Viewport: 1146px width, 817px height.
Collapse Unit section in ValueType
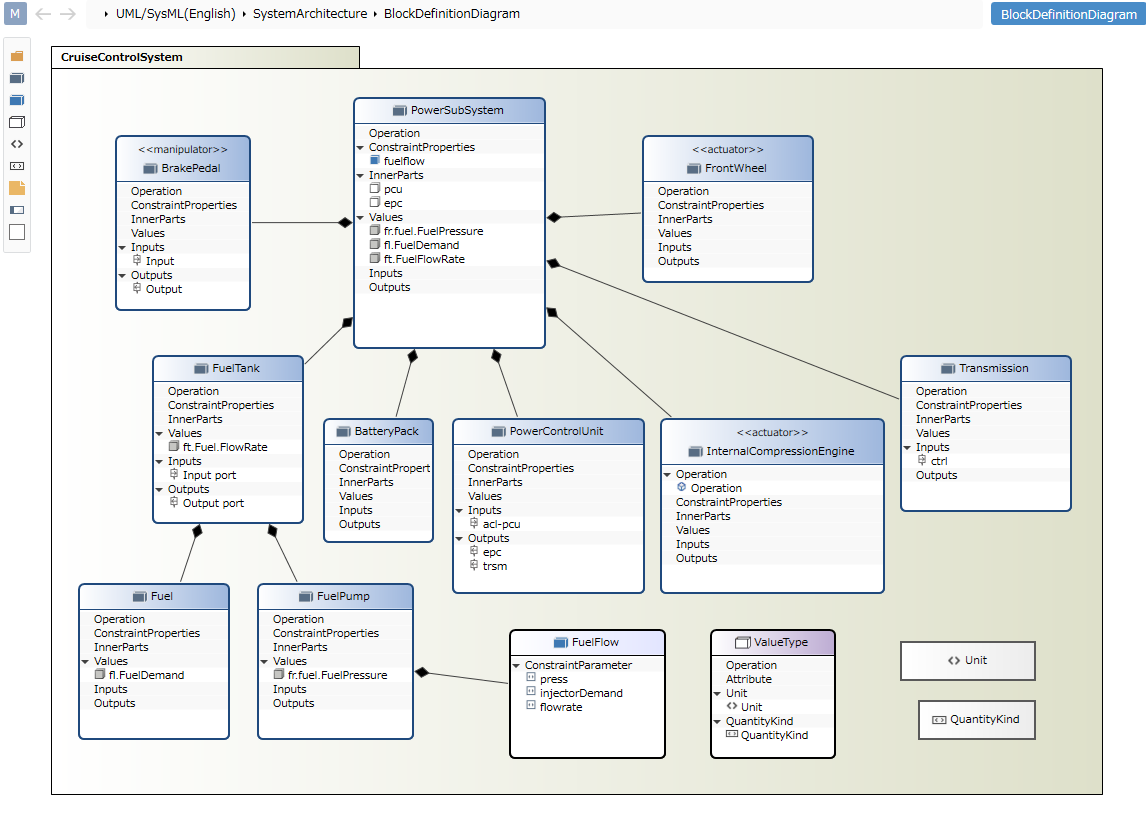pos(717,694)
